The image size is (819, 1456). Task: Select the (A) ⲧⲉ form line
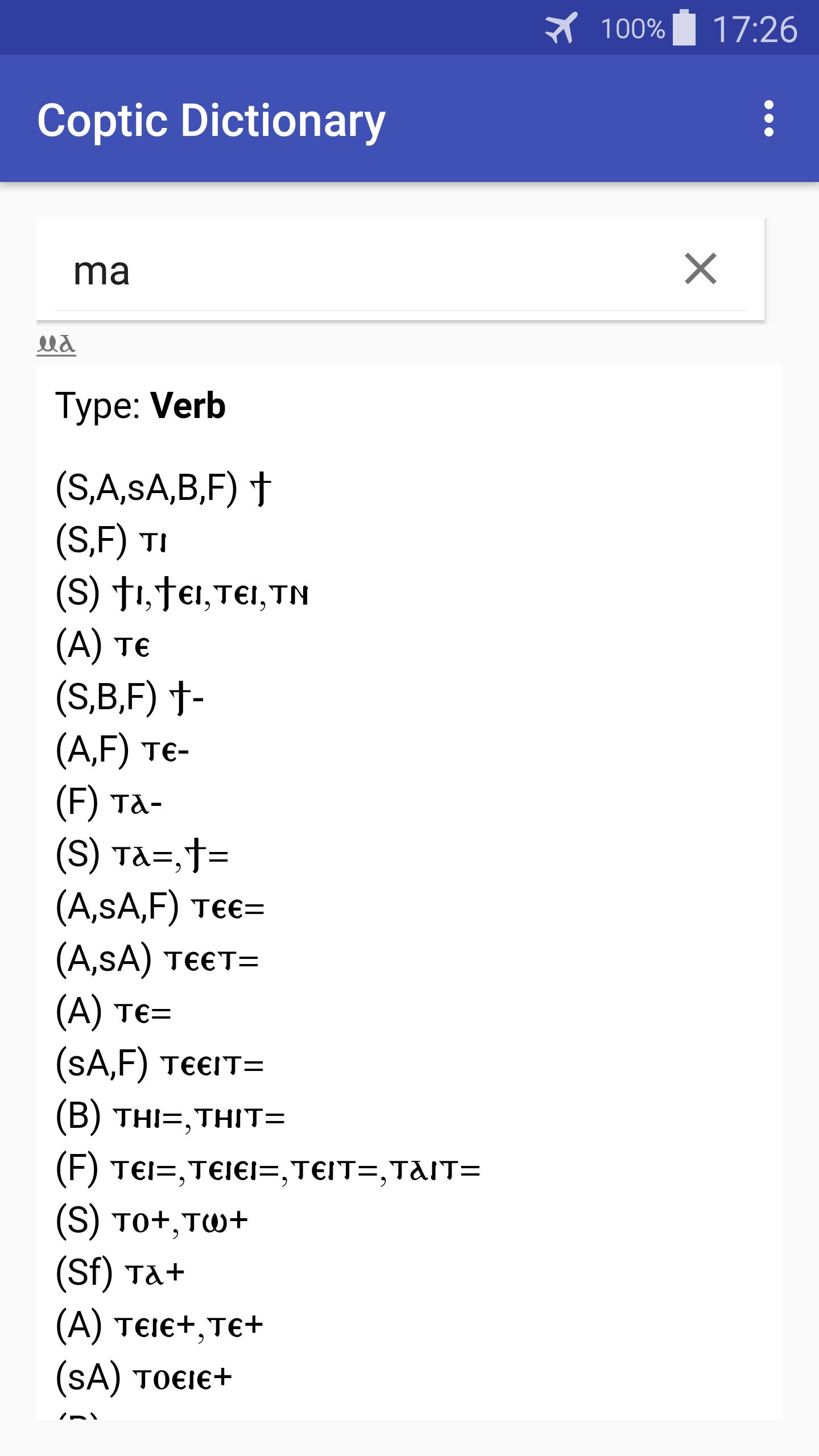click(103, 646)
